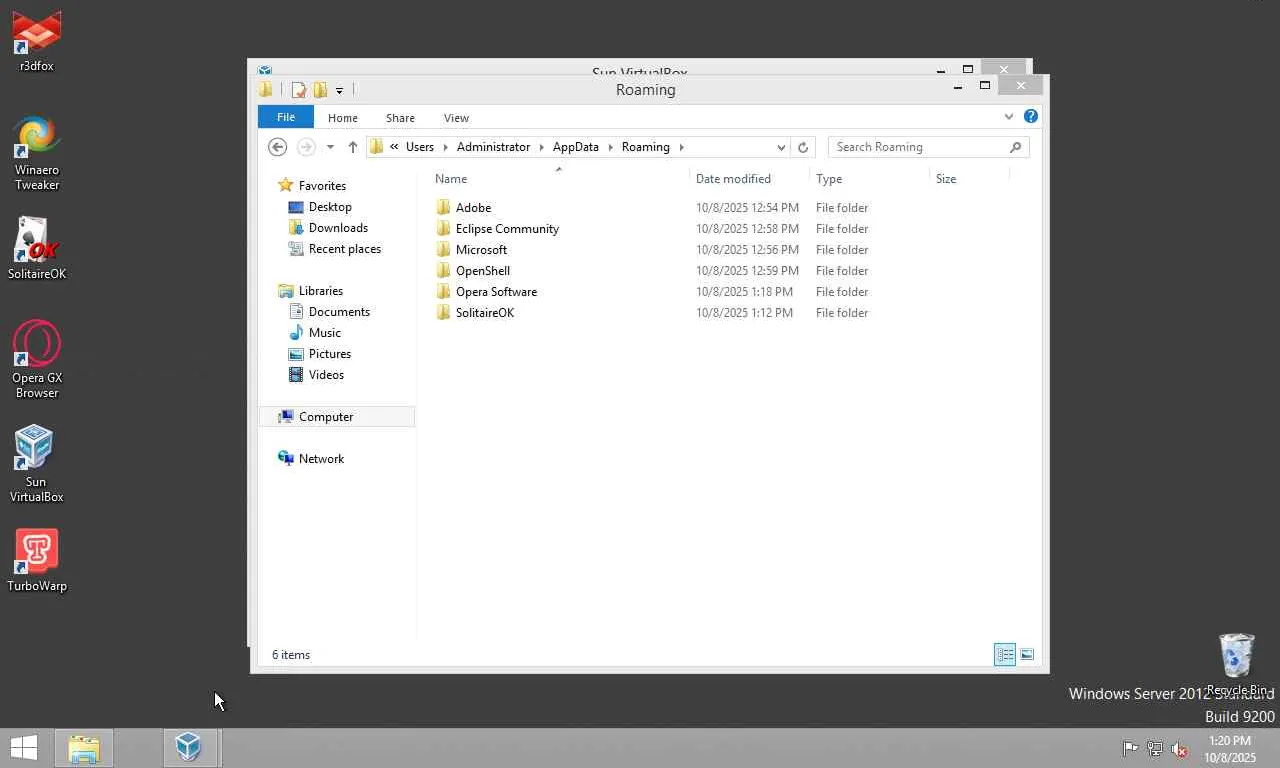Screen dimensions: 1280x768
Task: Open the Home ribbon tab
Action: 343,118
